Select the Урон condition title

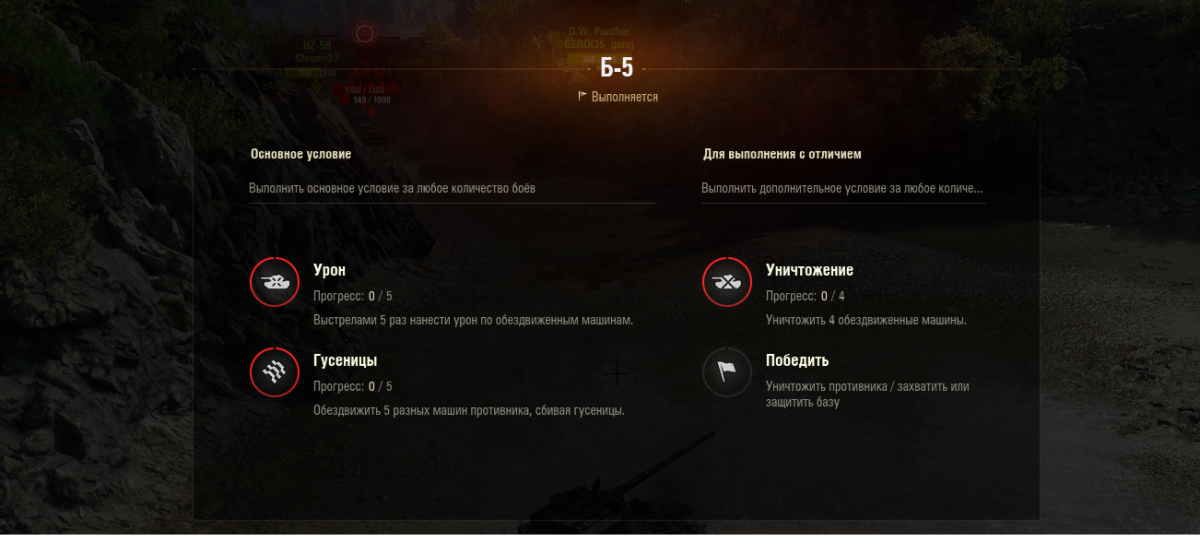click(330, 270)
